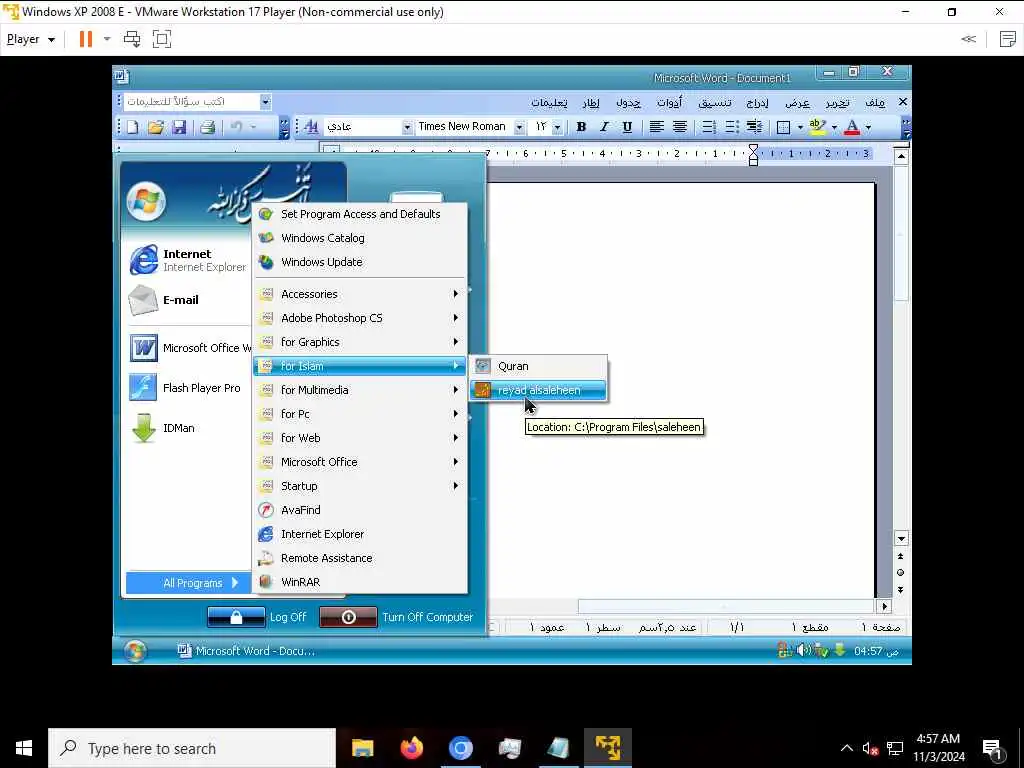Open Windows Catalog entry
Image resolution: width=1024 pixels, height=768 pixels.
coord(359,238)
